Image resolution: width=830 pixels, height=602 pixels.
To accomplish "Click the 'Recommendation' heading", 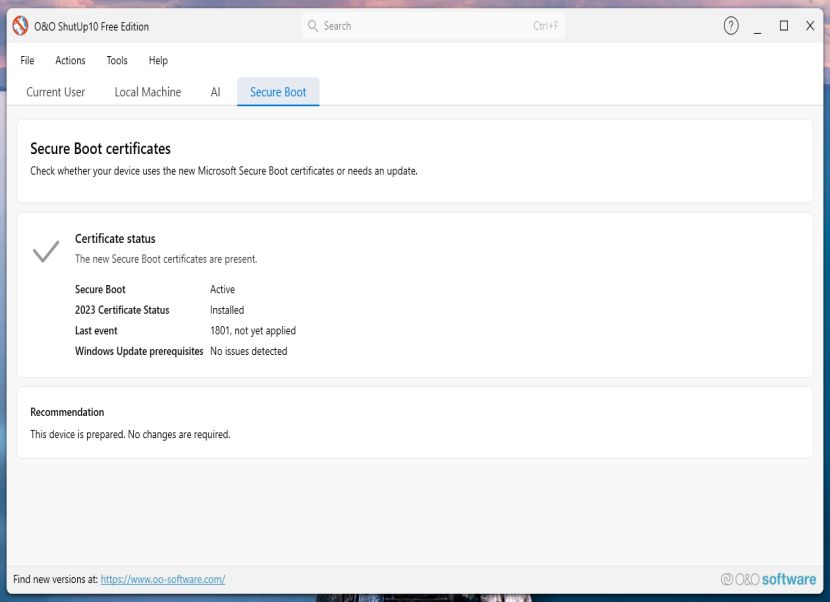I will (67, 412).
